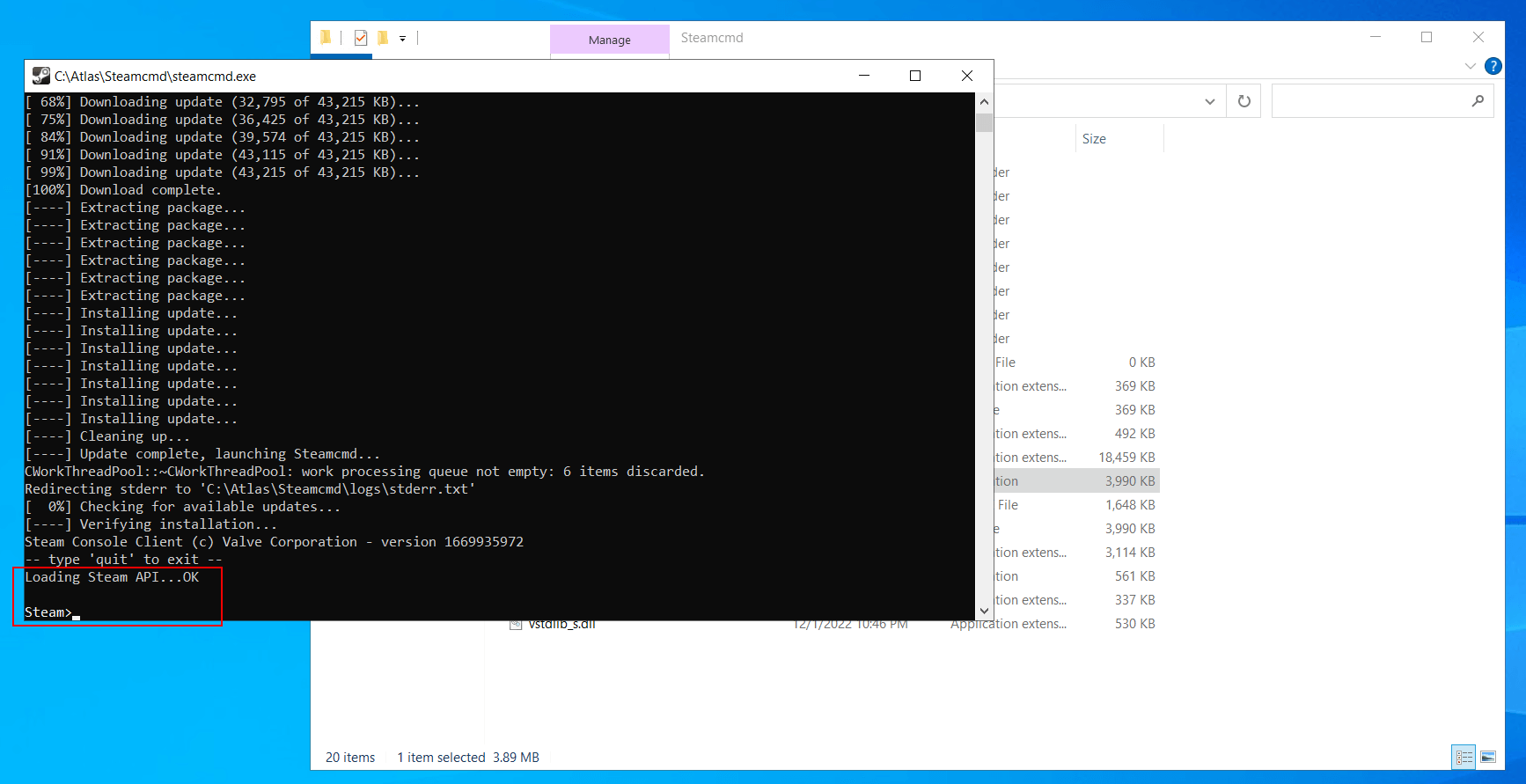The height and width of the screenshot is (784, 1526).
Task: Click the Steam icon in console title bar
Action: point(40,76)
